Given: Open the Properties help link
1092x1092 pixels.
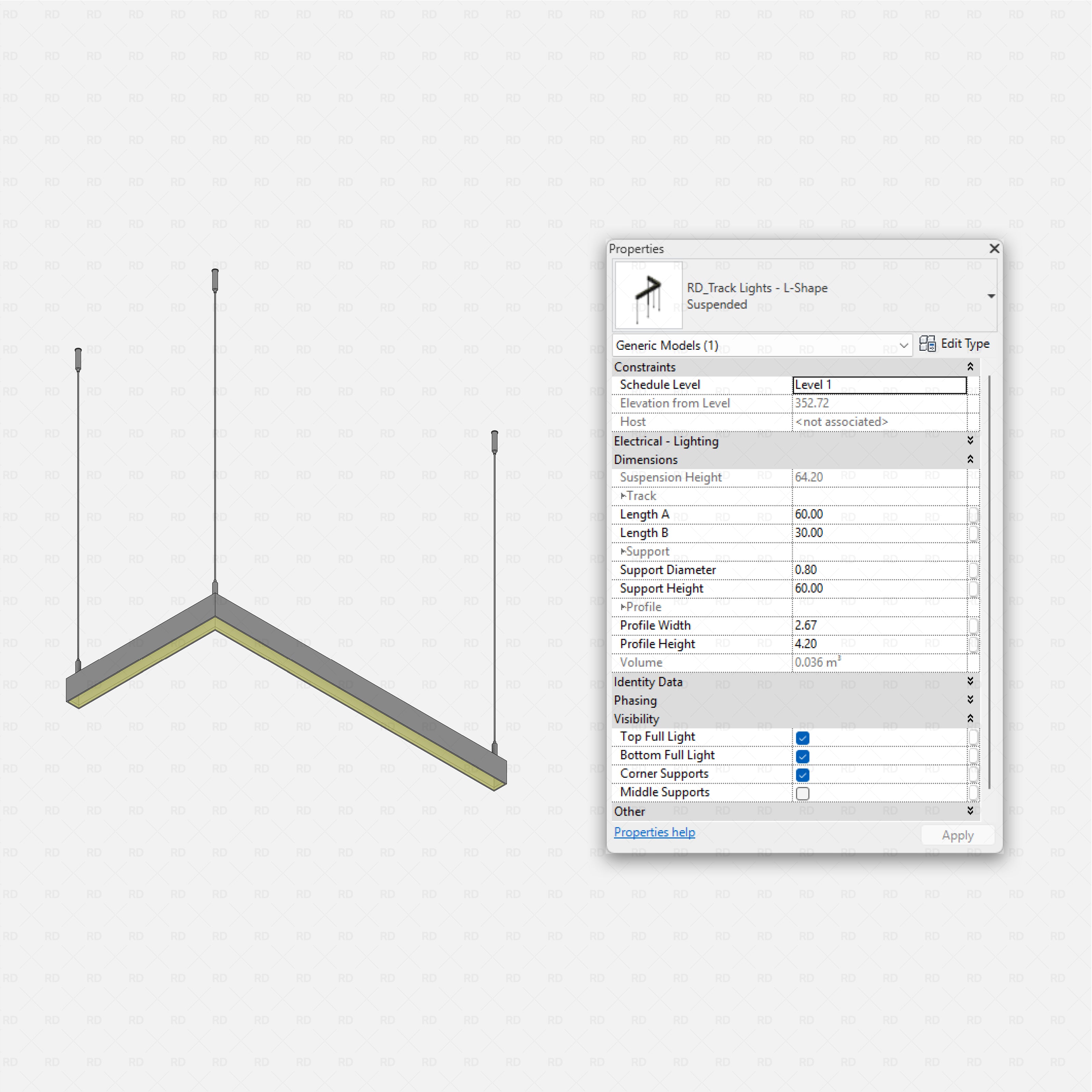Looking at the screenshot, I should click(x=654, y=832).
